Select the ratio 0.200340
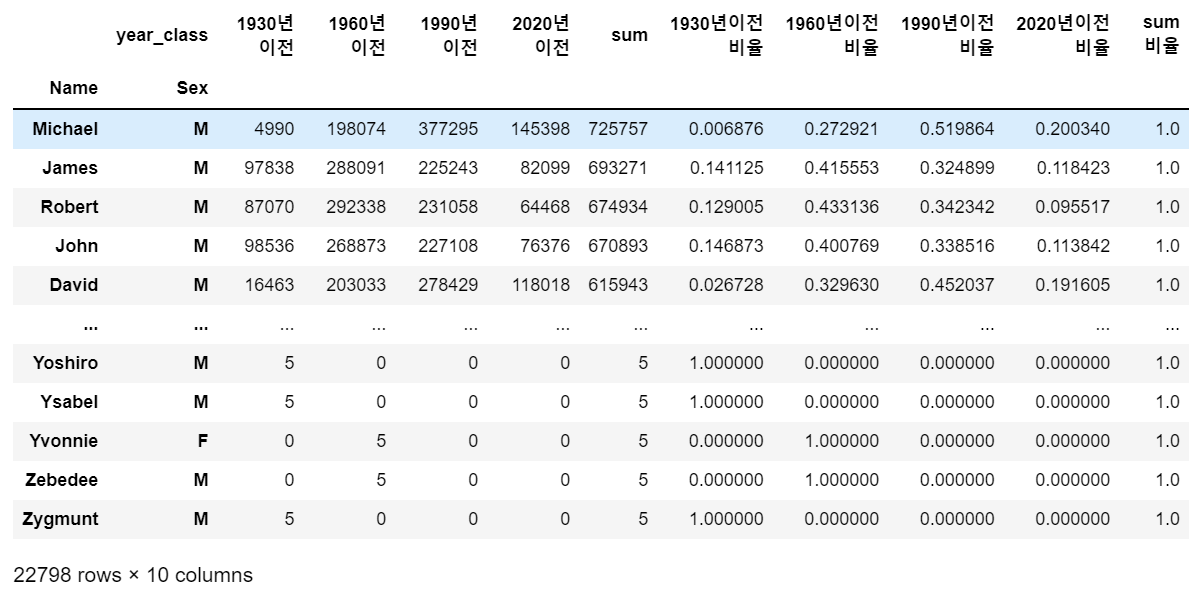This screenshot has height=589, width=1200. click(x=1073, y=129)
